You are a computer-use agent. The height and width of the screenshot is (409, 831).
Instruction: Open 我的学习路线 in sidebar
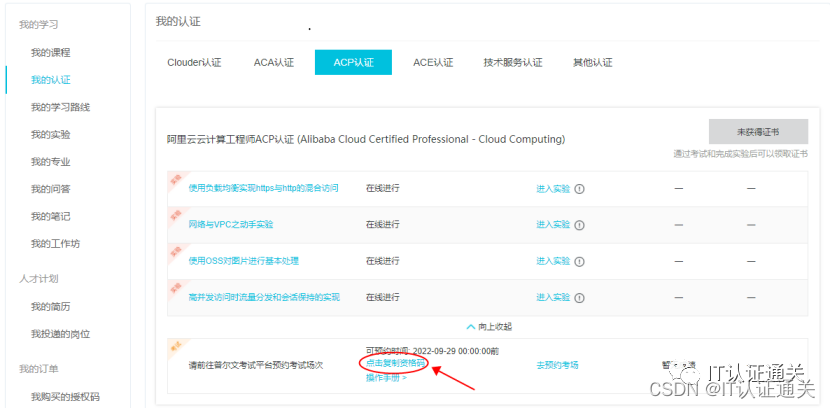pos(60,107)
